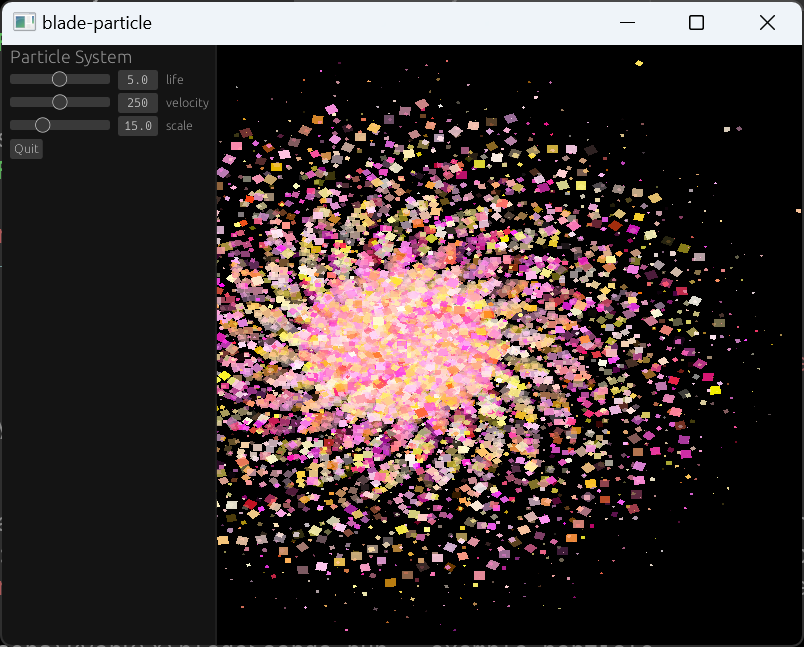This screenshot has width=804, height=647.
Task: Click the blade-particle application icon in title bar
Action: pos(22,21)
